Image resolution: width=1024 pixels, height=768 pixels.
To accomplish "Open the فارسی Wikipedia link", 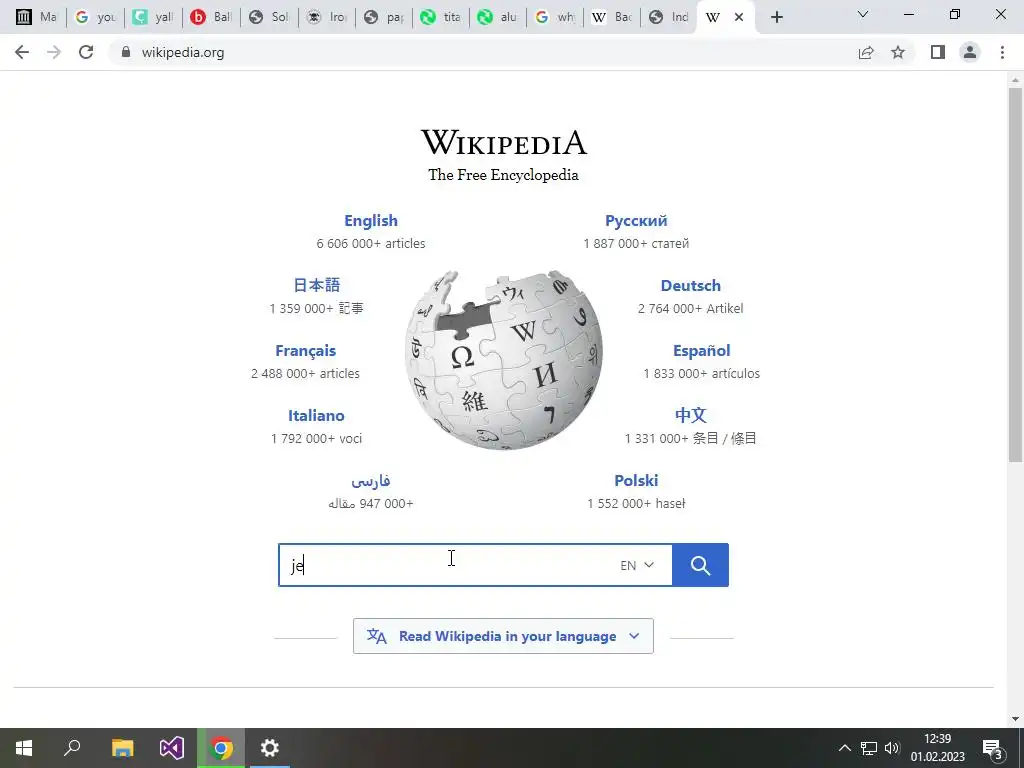I will (x=371, y=481).
